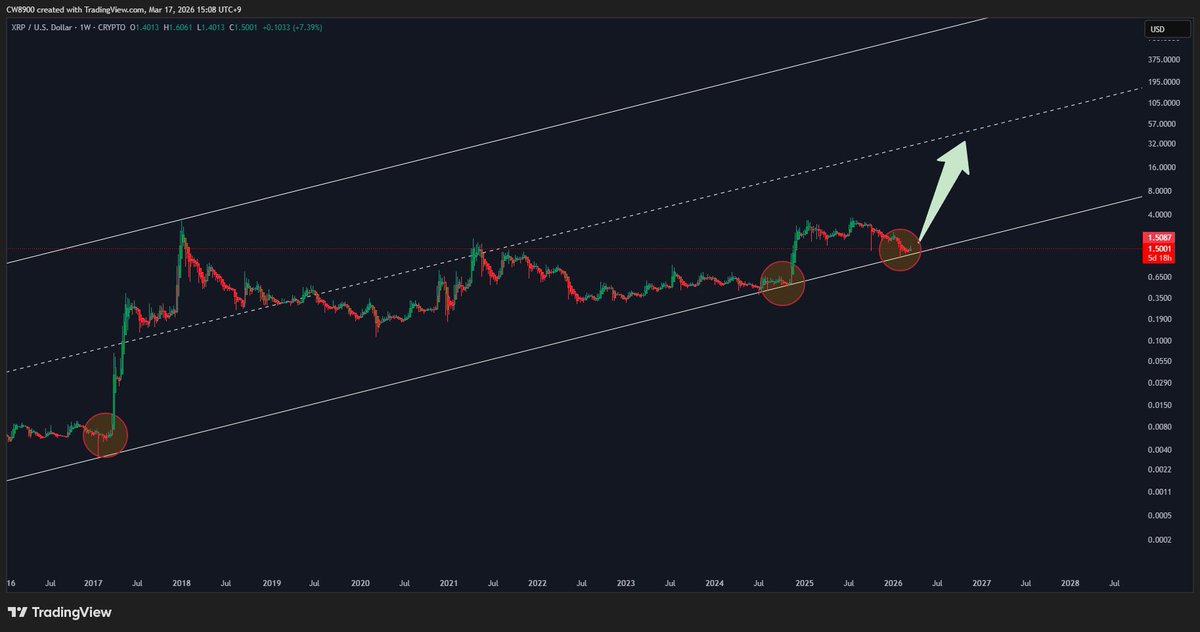Click the 2018 label on time axis
This screenshot has height=632, width=1200.
(x=182, y=582)
